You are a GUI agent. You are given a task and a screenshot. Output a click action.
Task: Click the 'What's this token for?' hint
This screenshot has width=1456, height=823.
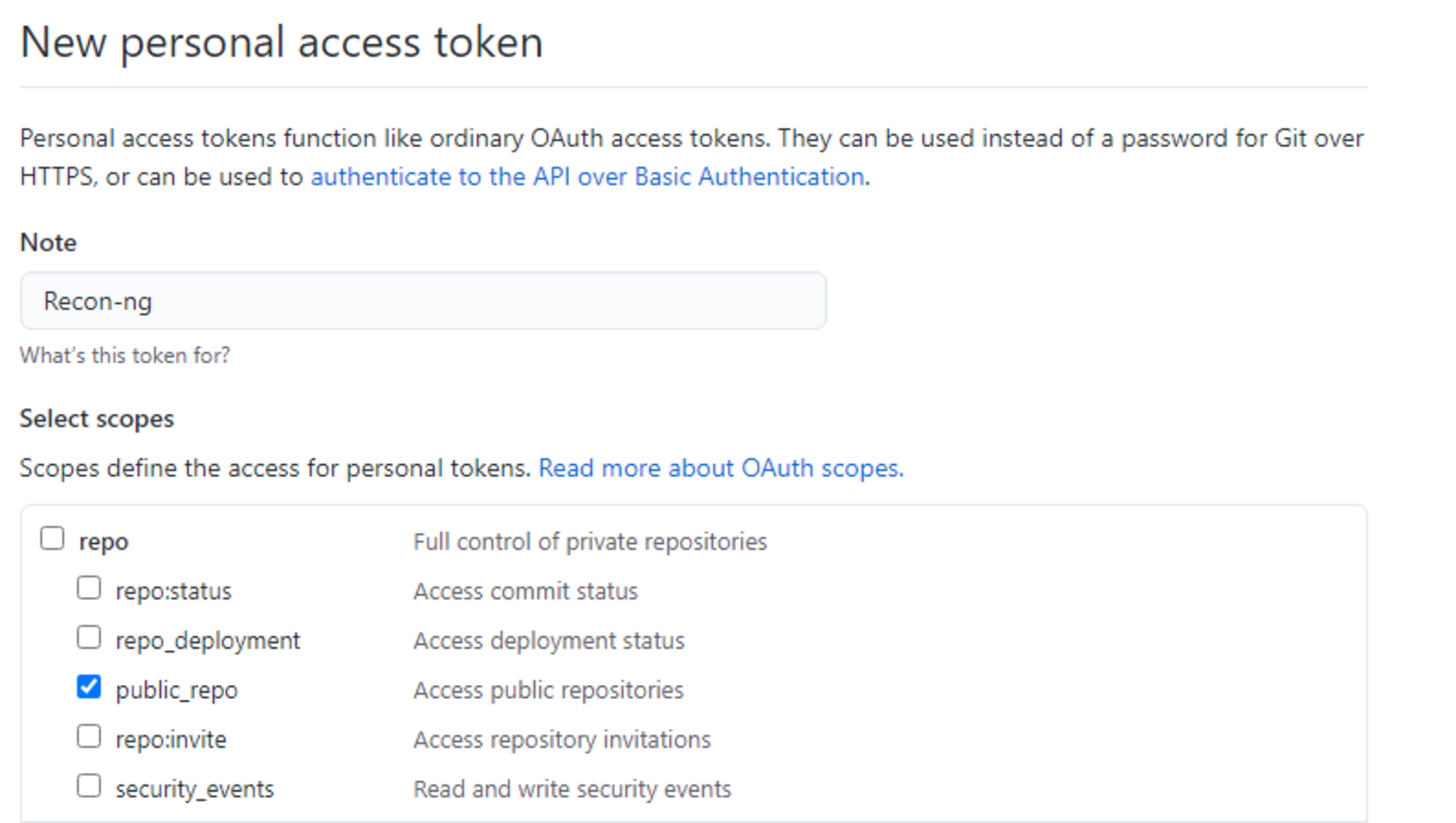pyautogui.click(x=125, y=356)
